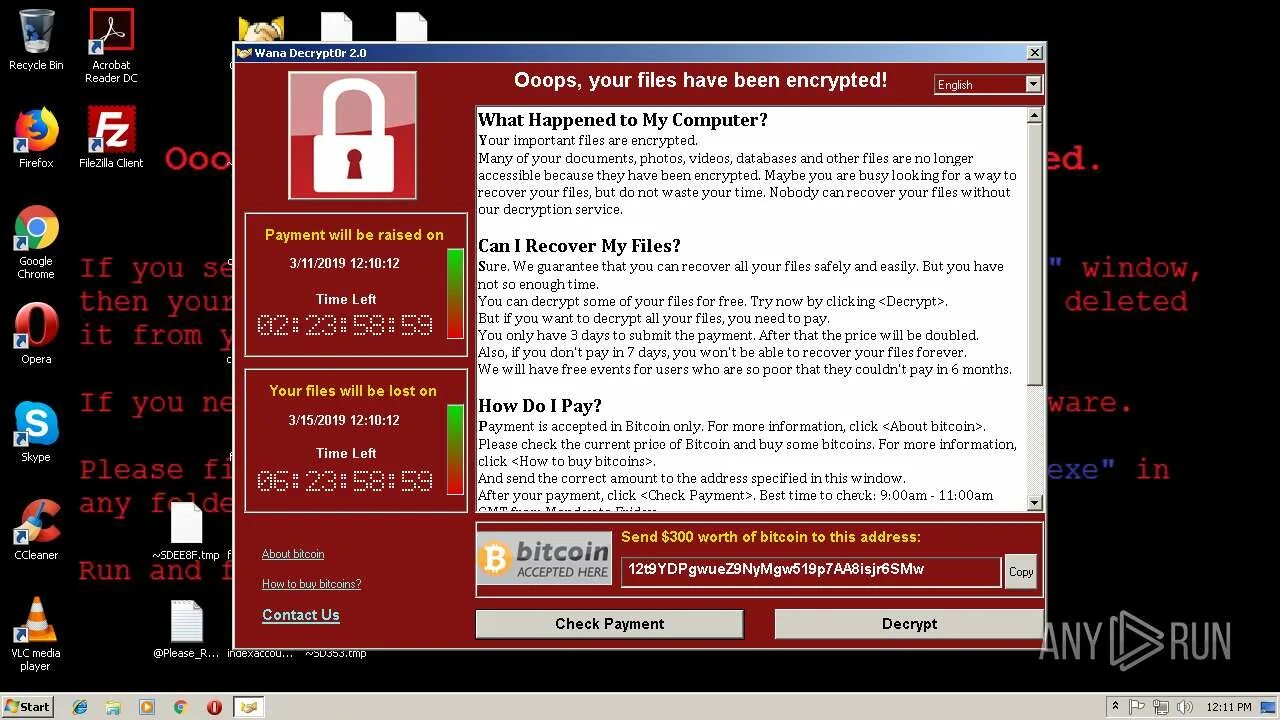Open Firefox desktop shortcut
The image size is (1280, 720).
36,138
